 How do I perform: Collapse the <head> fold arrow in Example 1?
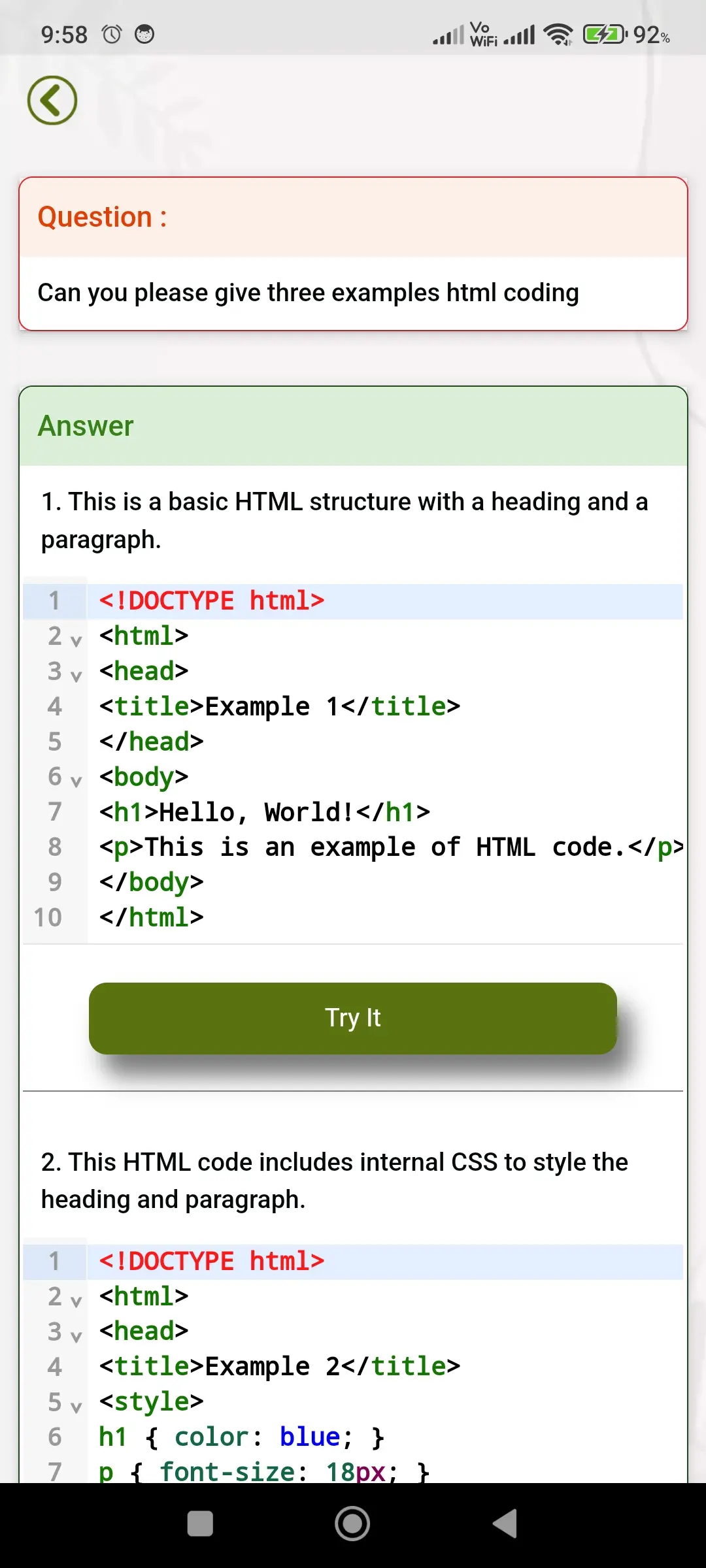click(x=76, y=676)
